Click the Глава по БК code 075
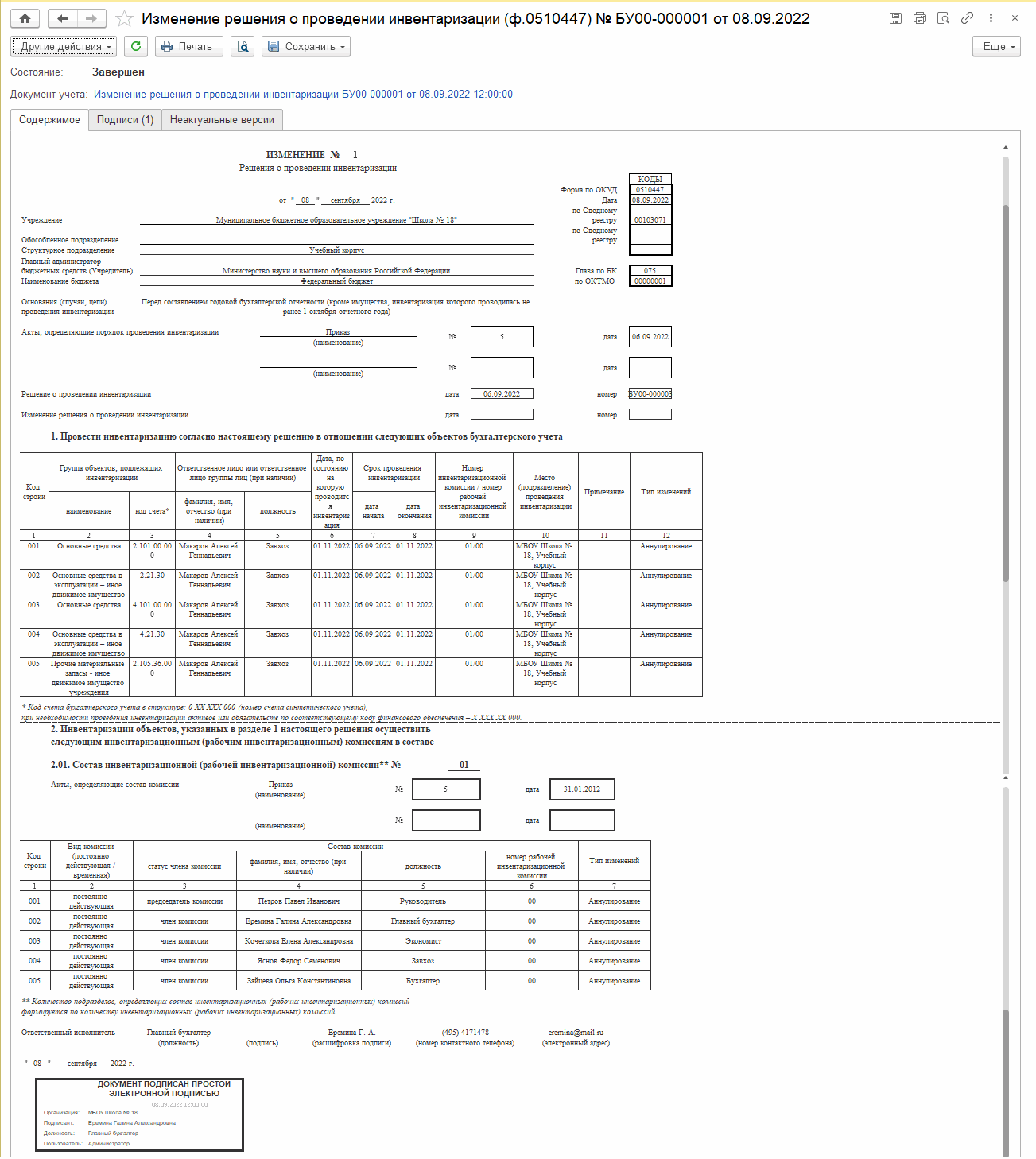The height and width of the screenshot is (1159, 1036). [650, 271]
